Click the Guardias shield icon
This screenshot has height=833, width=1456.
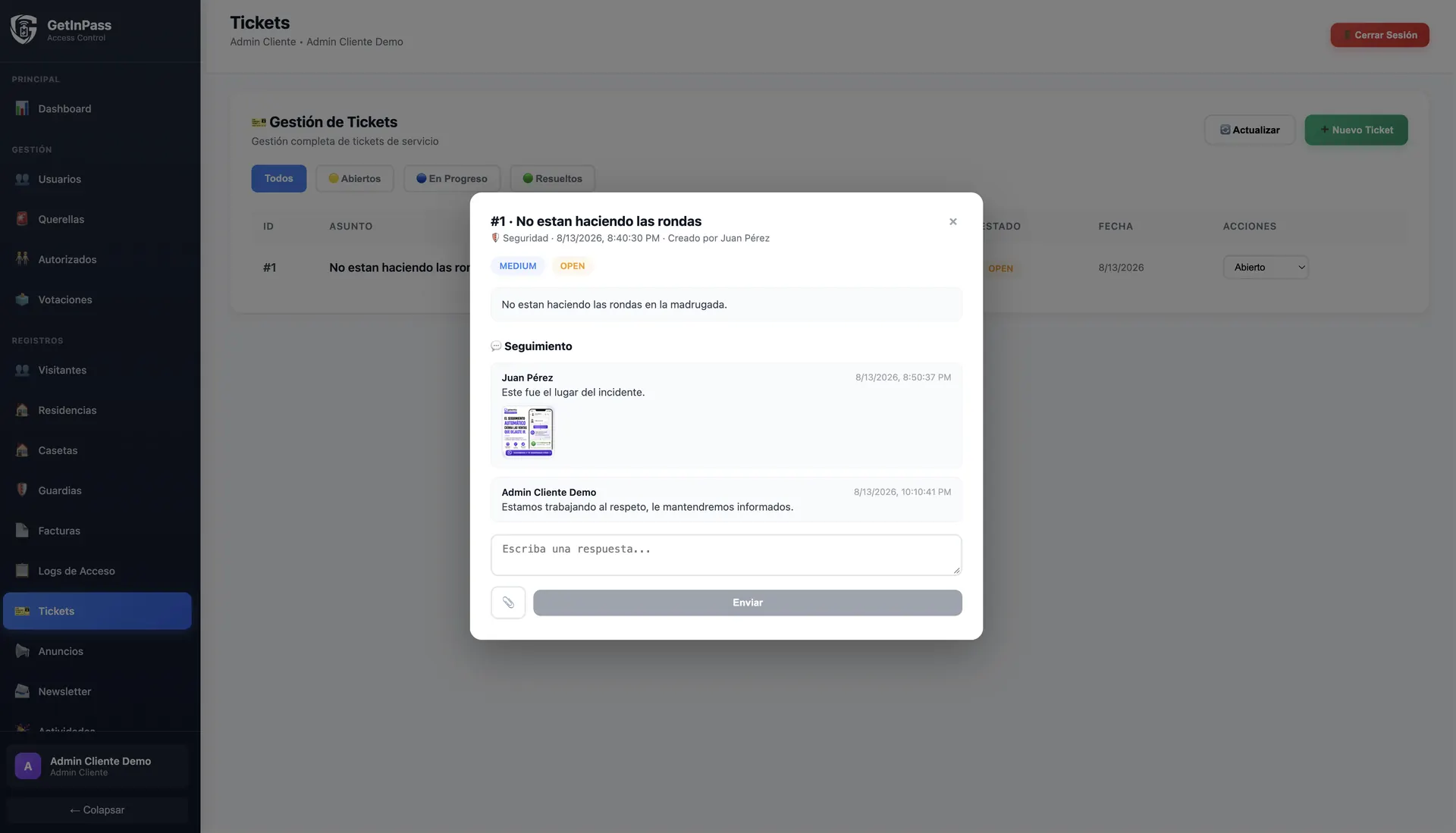(22, 490)
